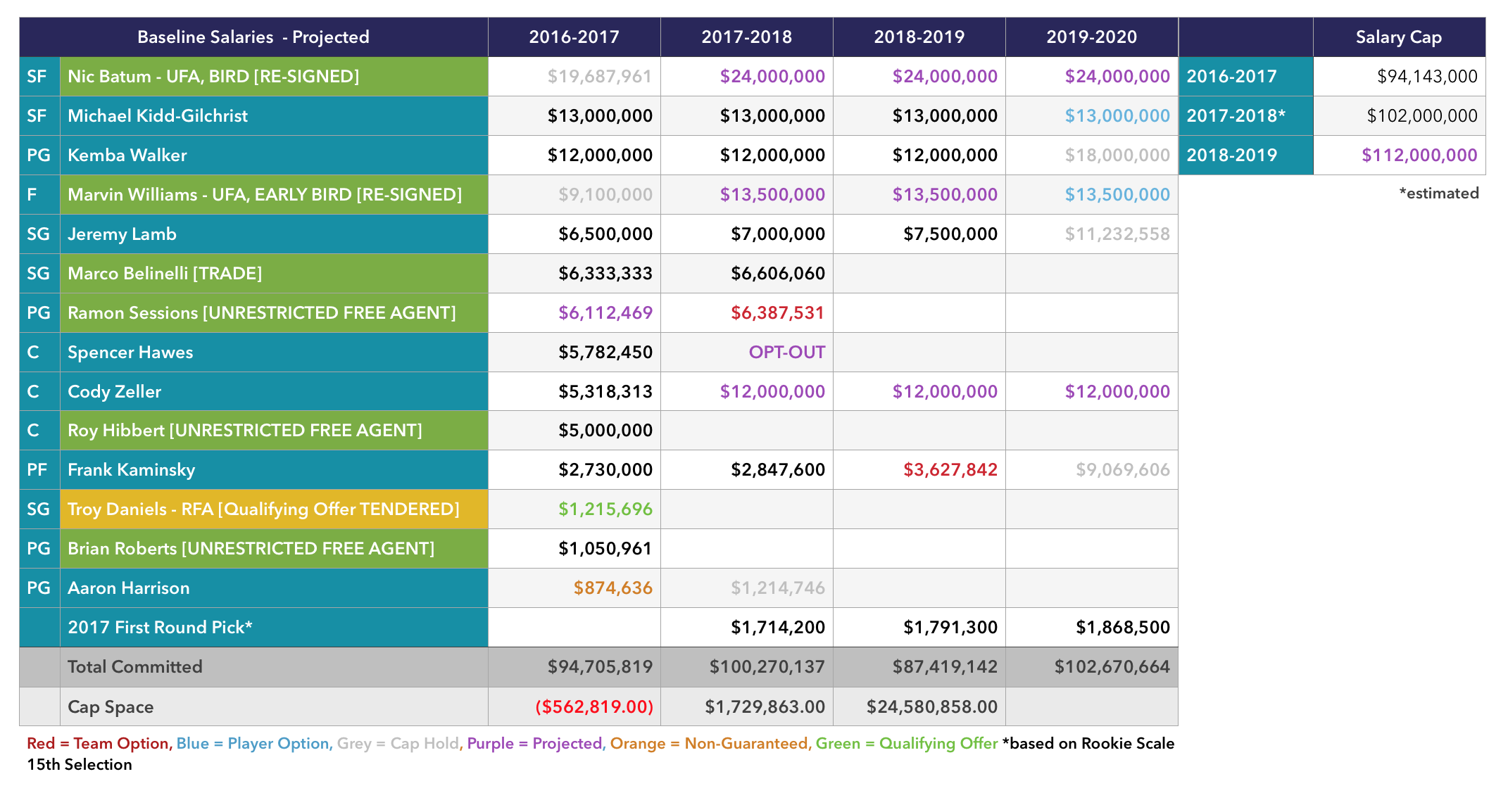Select Spencer Hawes OPT-OUT cell
Viewport: 1508px width, 812px height.
point(786,352)
